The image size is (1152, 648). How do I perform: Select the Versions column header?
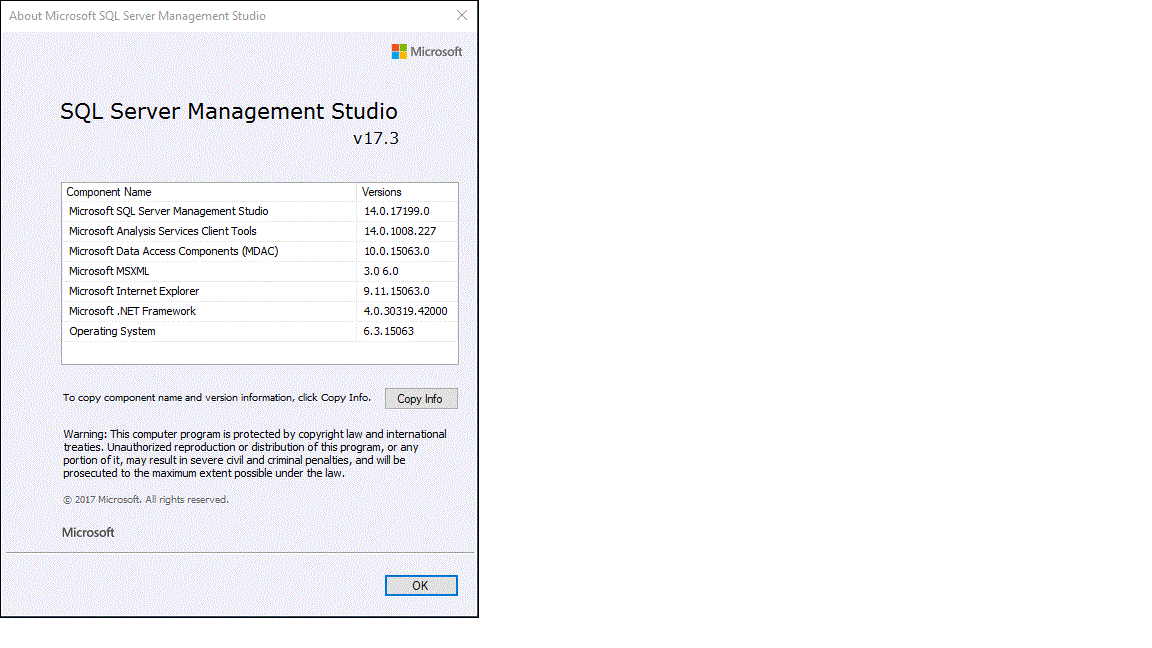(407, 192)
